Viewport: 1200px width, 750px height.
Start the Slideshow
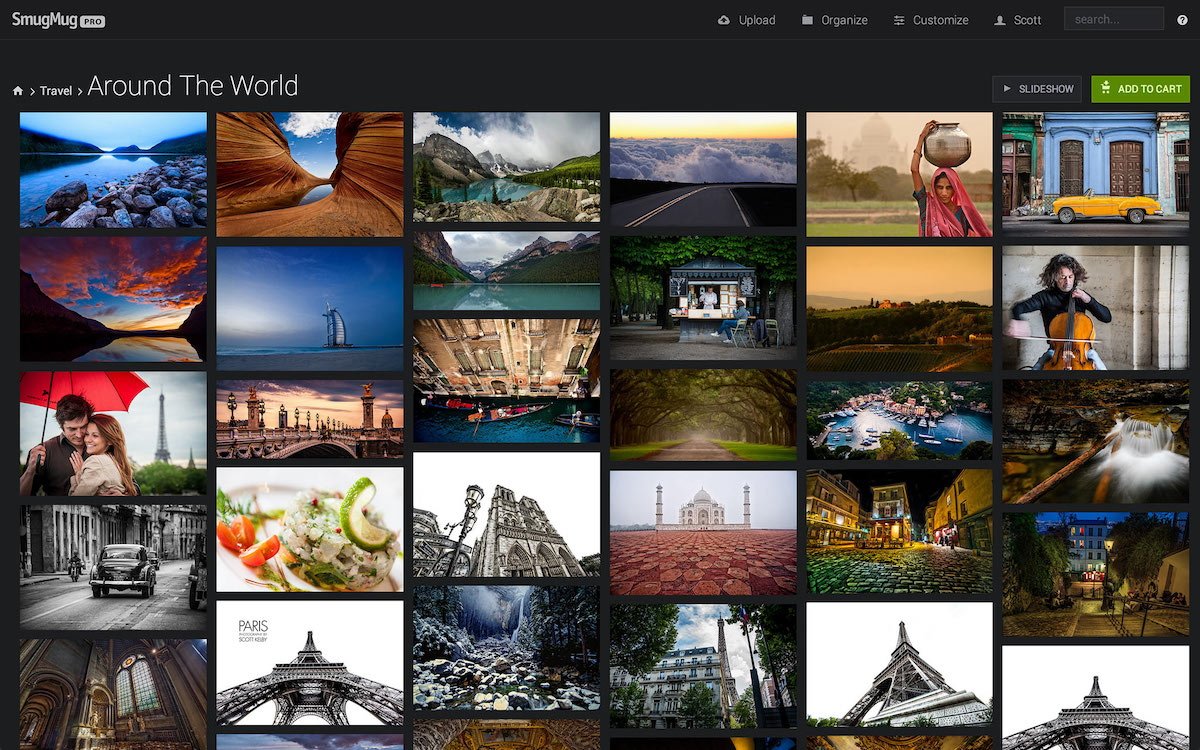1037,89
